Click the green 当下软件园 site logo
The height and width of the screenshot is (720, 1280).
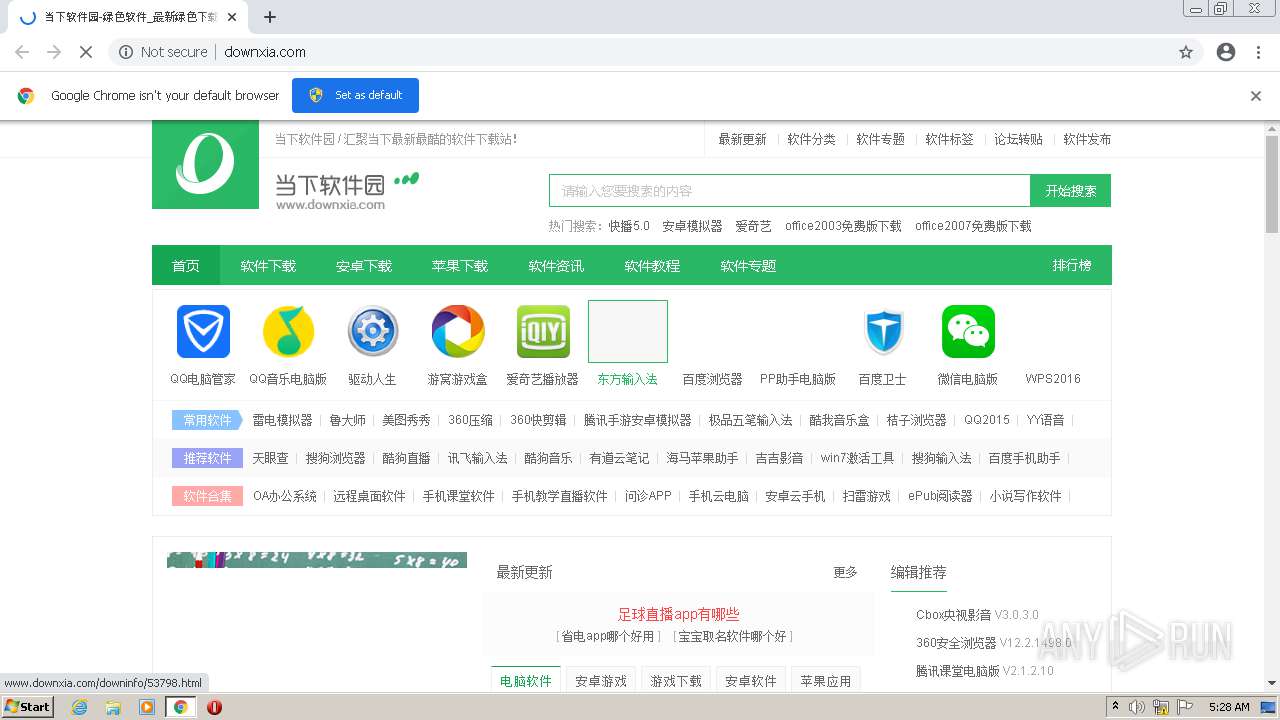[206, 165]
